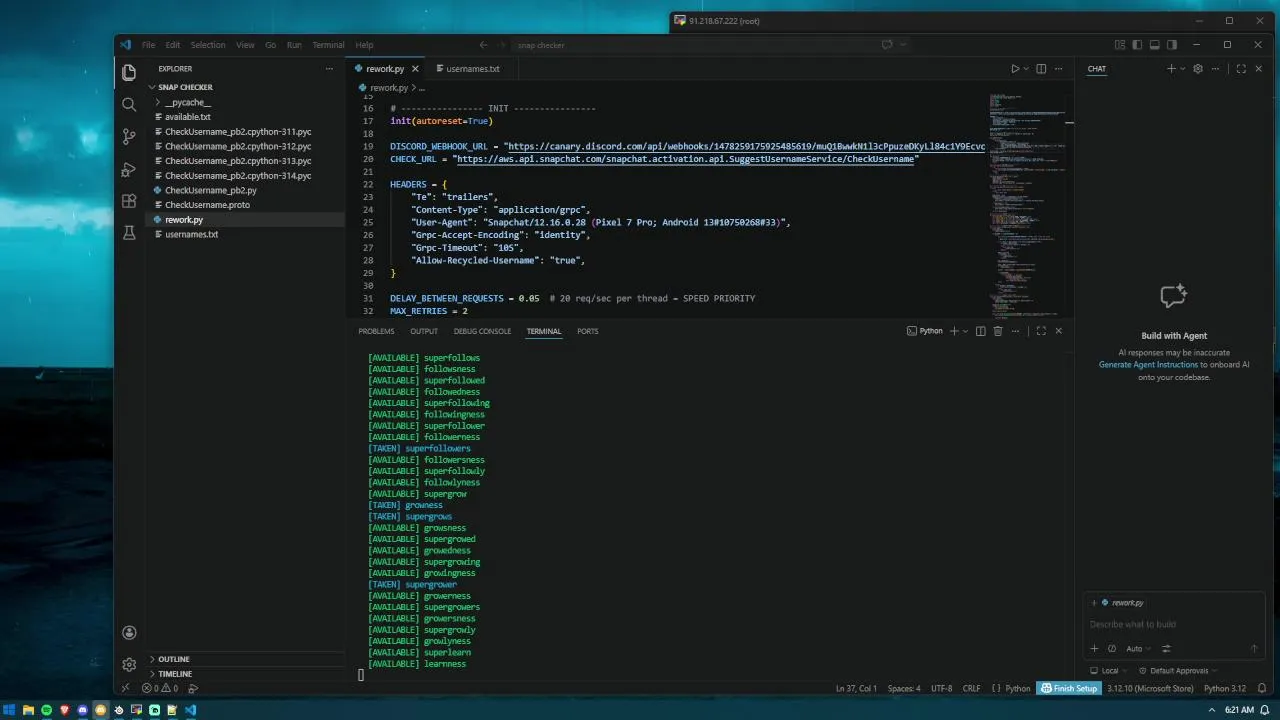1280x720 pixels.
Task: Maximize the chat panel
Action: [1241, 69]
